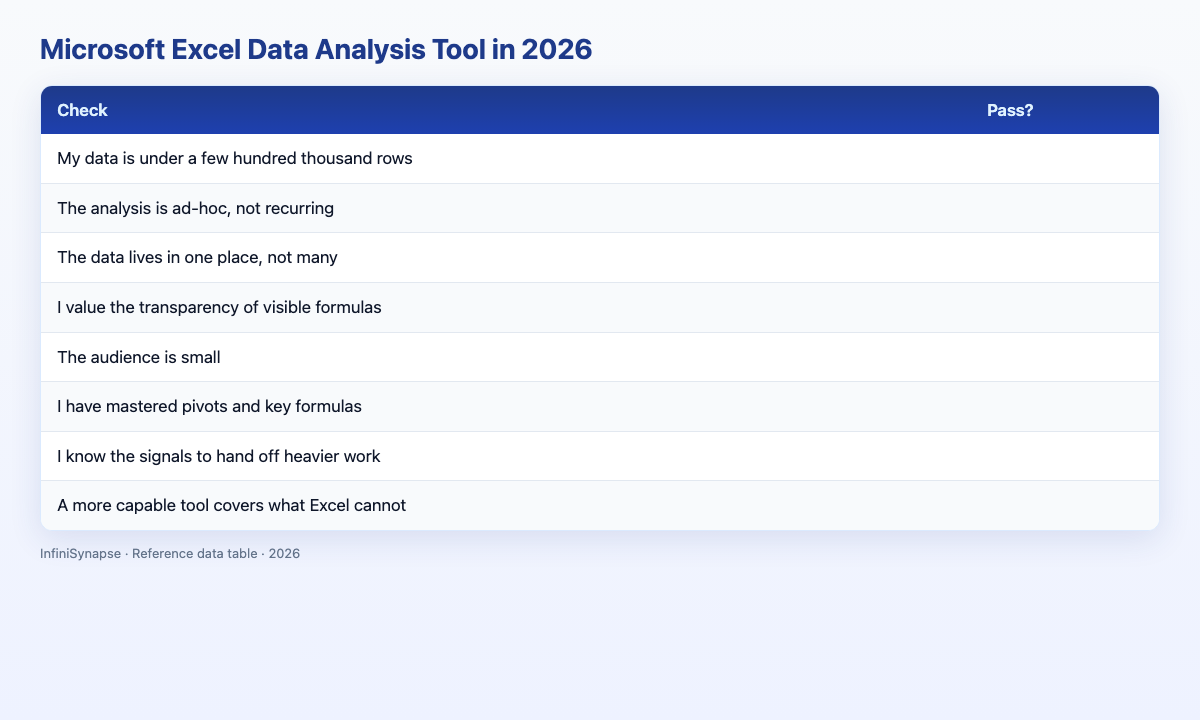Click row 'The analysis is ad-hoc, not recurring'
Viewport: 1200px width, 720px height.
(600, 208)
